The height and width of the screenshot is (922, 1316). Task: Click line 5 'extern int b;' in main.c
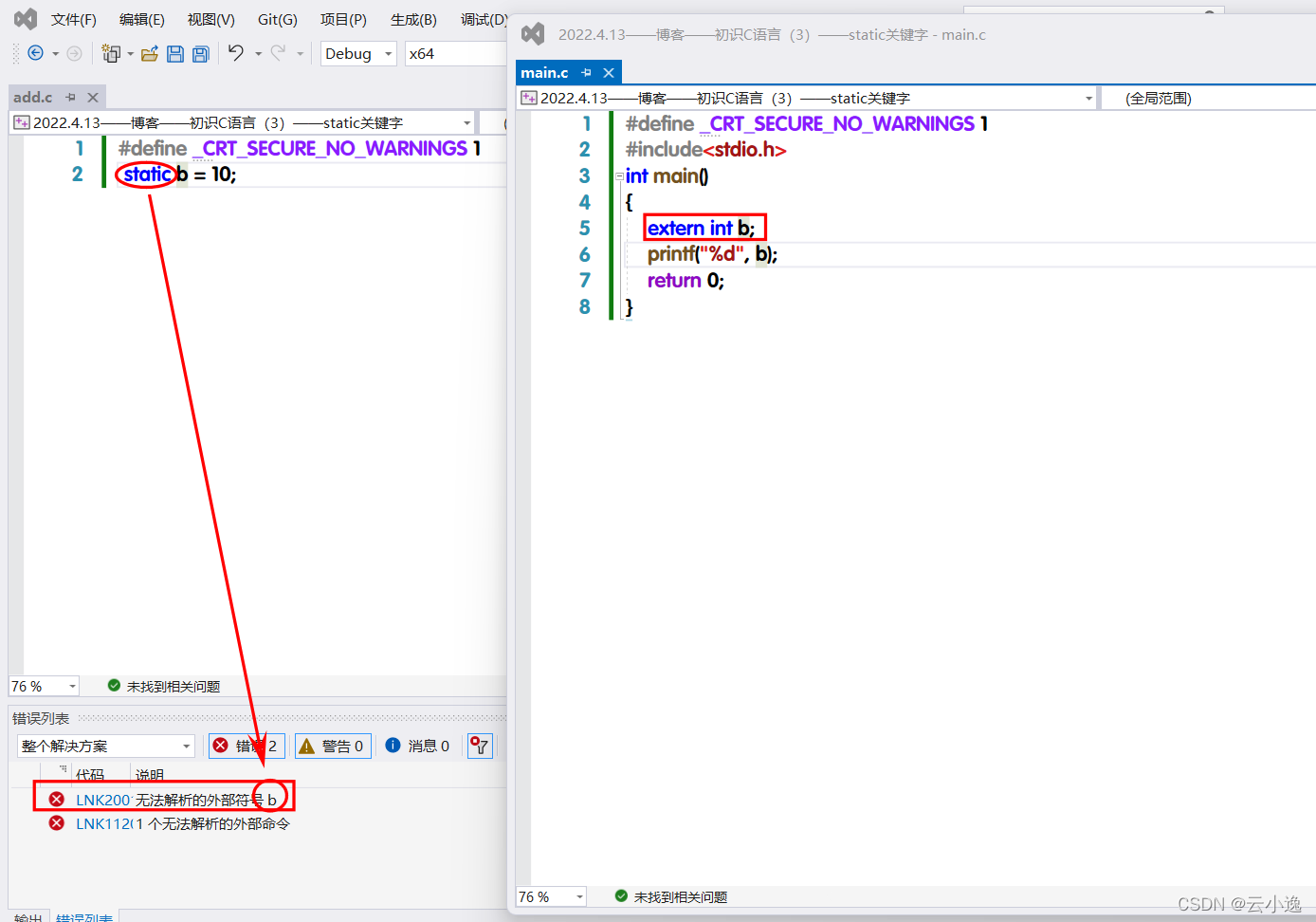702,228
